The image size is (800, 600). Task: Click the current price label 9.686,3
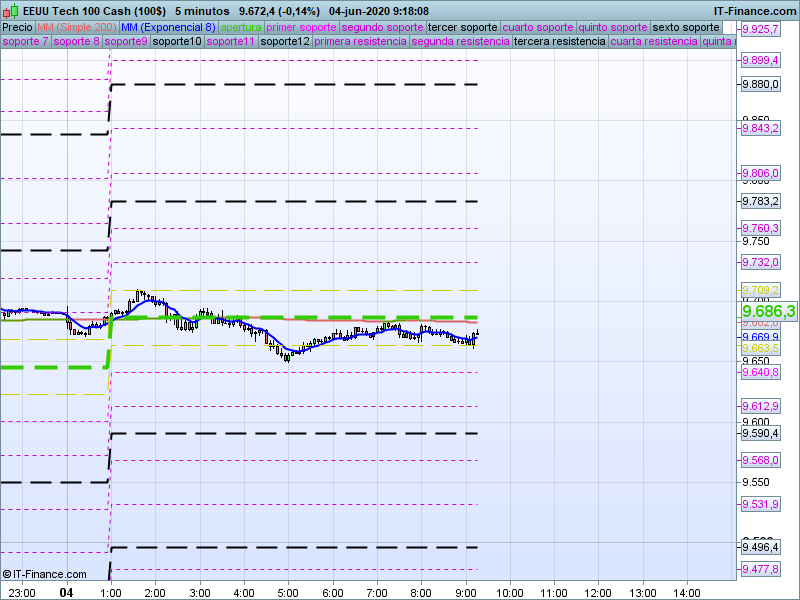[x=768, y=312]
